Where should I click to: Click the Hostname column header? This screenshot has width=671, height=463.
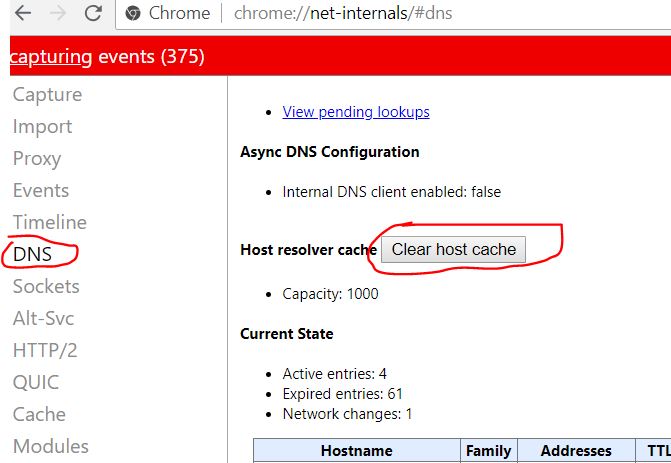coord(356,450)
